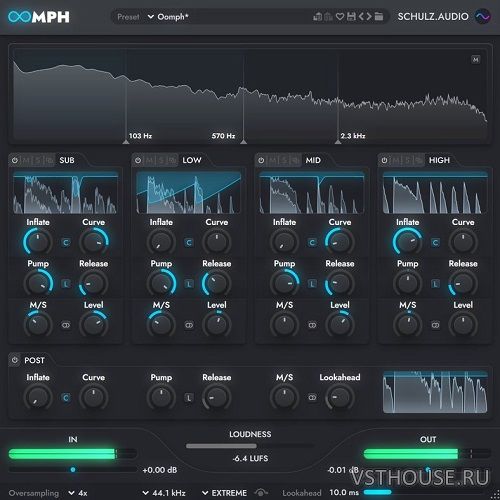Toggle SUB band Pump L button
Screen dimensions: 500x500
tap(66, 284)
